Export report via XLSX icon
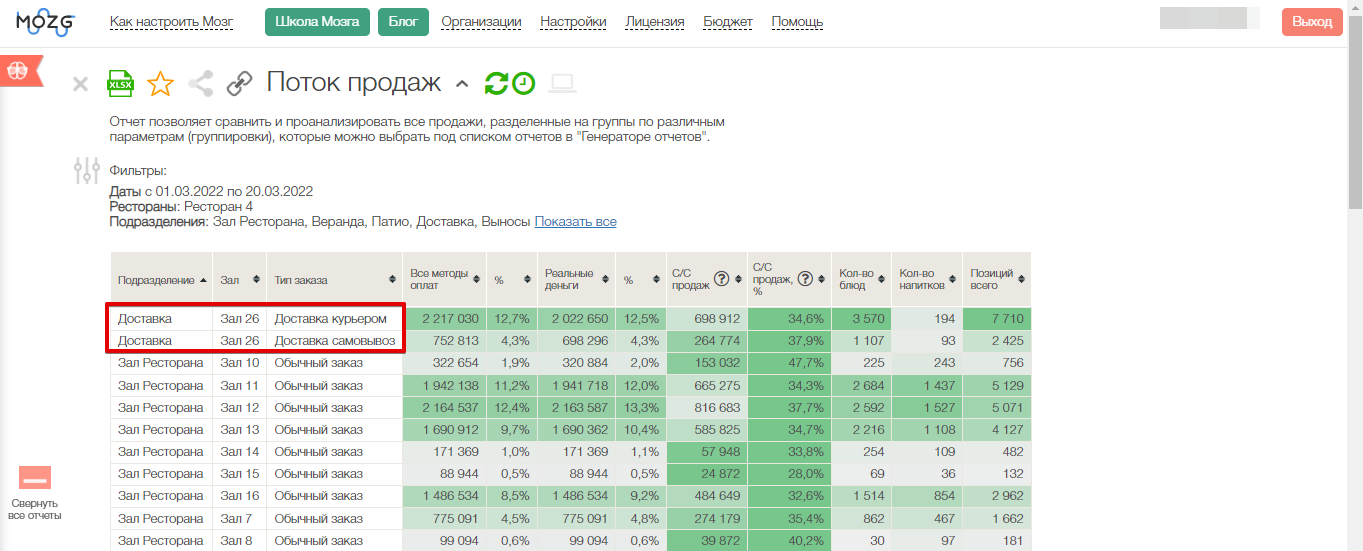The height and width of the screenshot is (551, 1363). point(120,84)
